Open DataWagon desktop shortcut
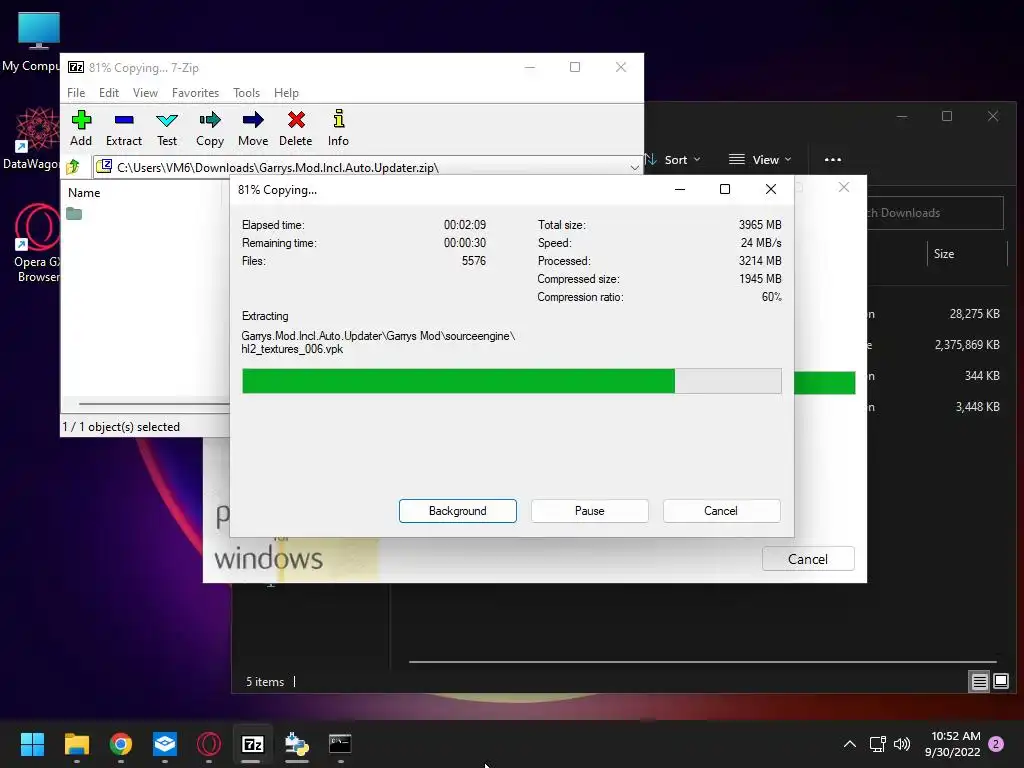 click(33, 138)
